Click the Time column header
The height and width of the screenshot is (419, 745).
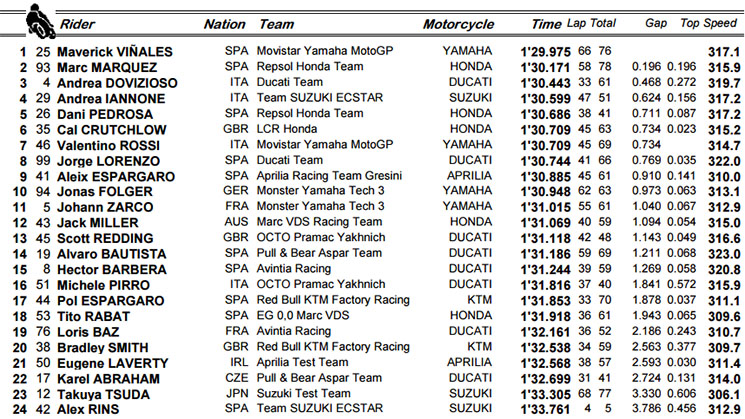[x=546, y=24]
